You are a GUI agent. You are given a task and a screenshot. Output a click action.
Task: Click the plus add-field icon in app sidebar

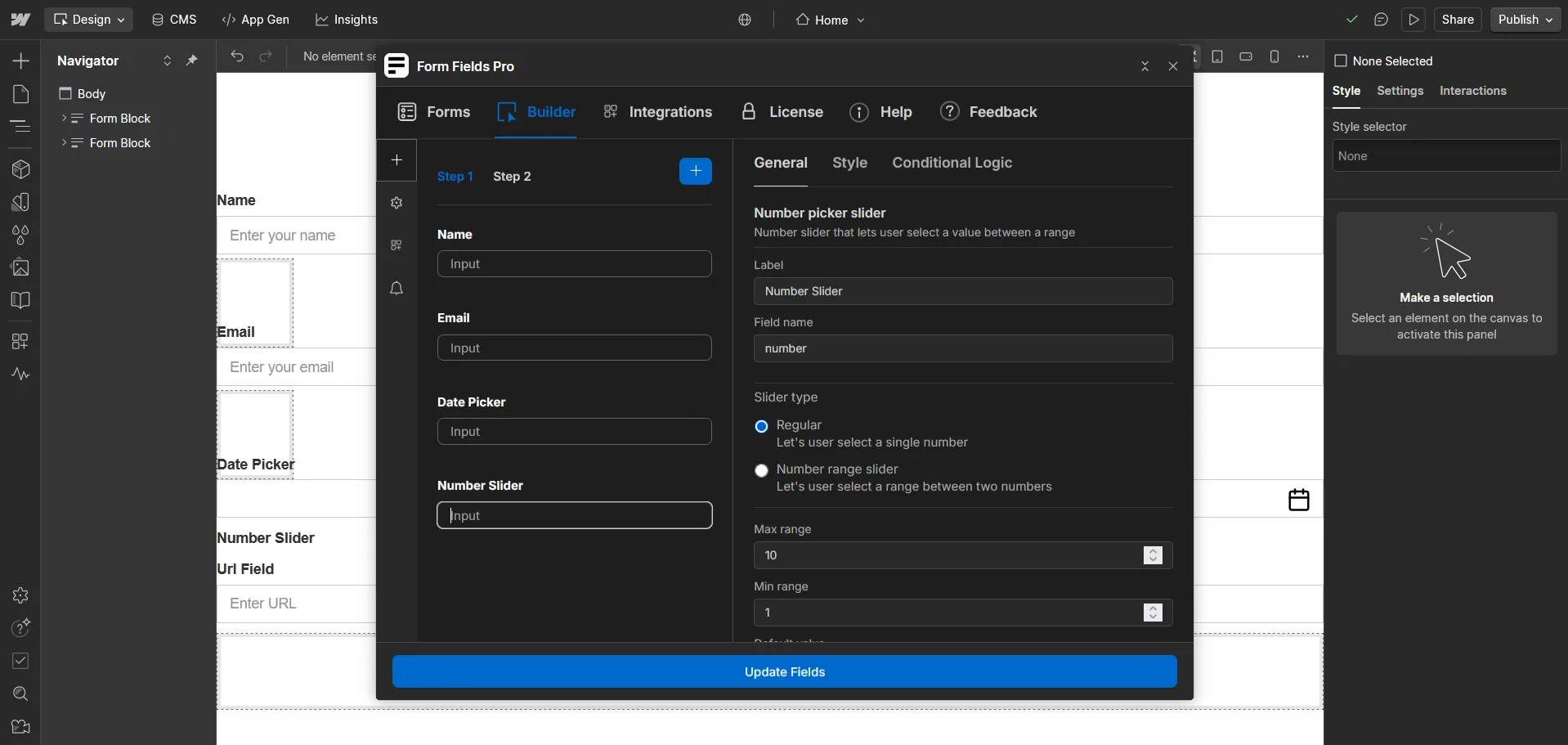point(396,159)
